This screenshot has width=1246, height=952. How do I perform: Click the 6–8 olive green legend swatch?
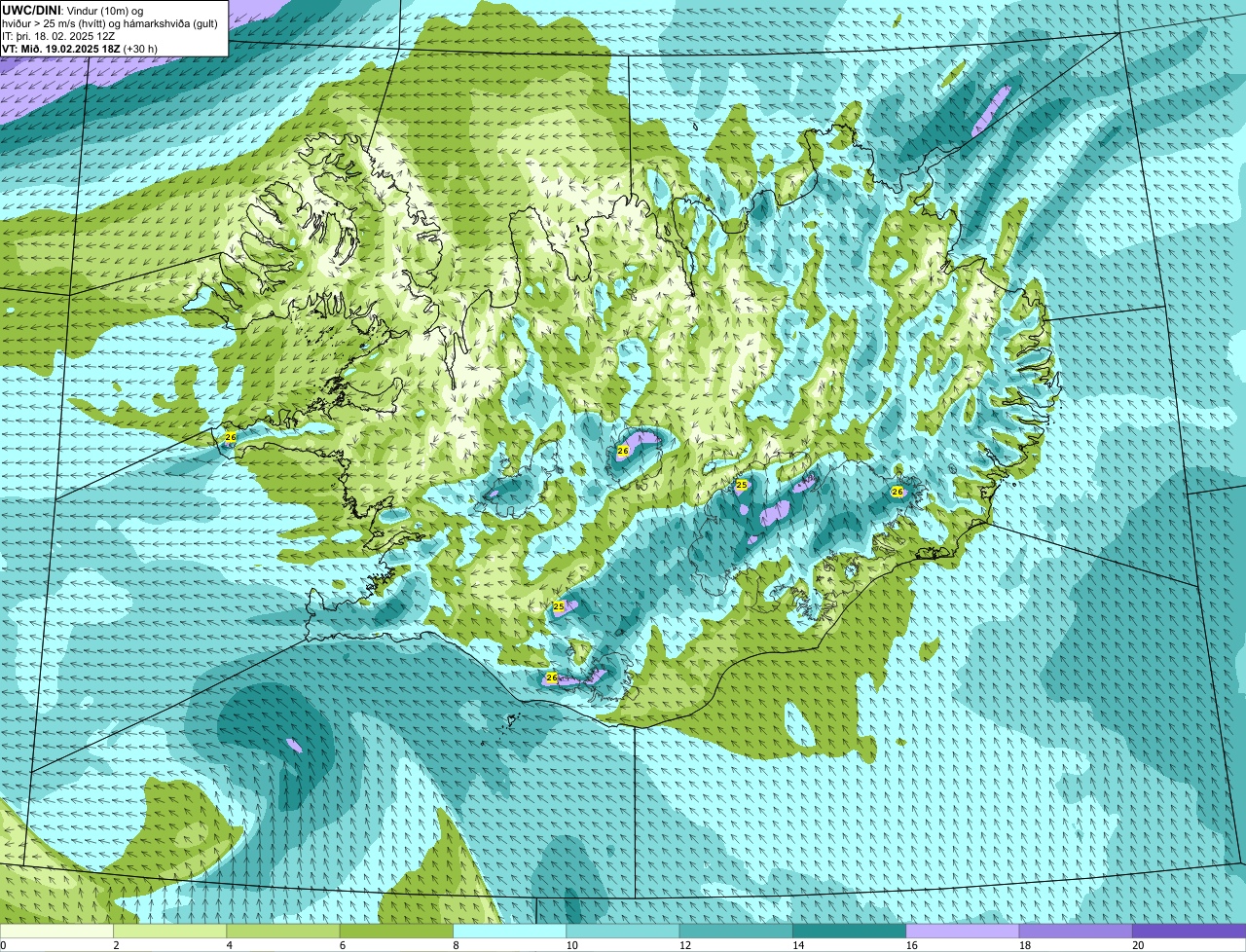397,932
